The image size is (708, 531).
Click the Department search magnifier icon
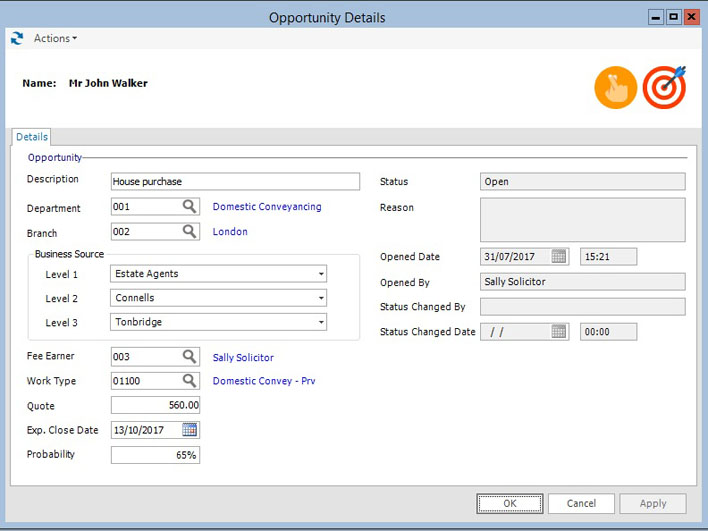pyautogui.click(x=189, y=207)
